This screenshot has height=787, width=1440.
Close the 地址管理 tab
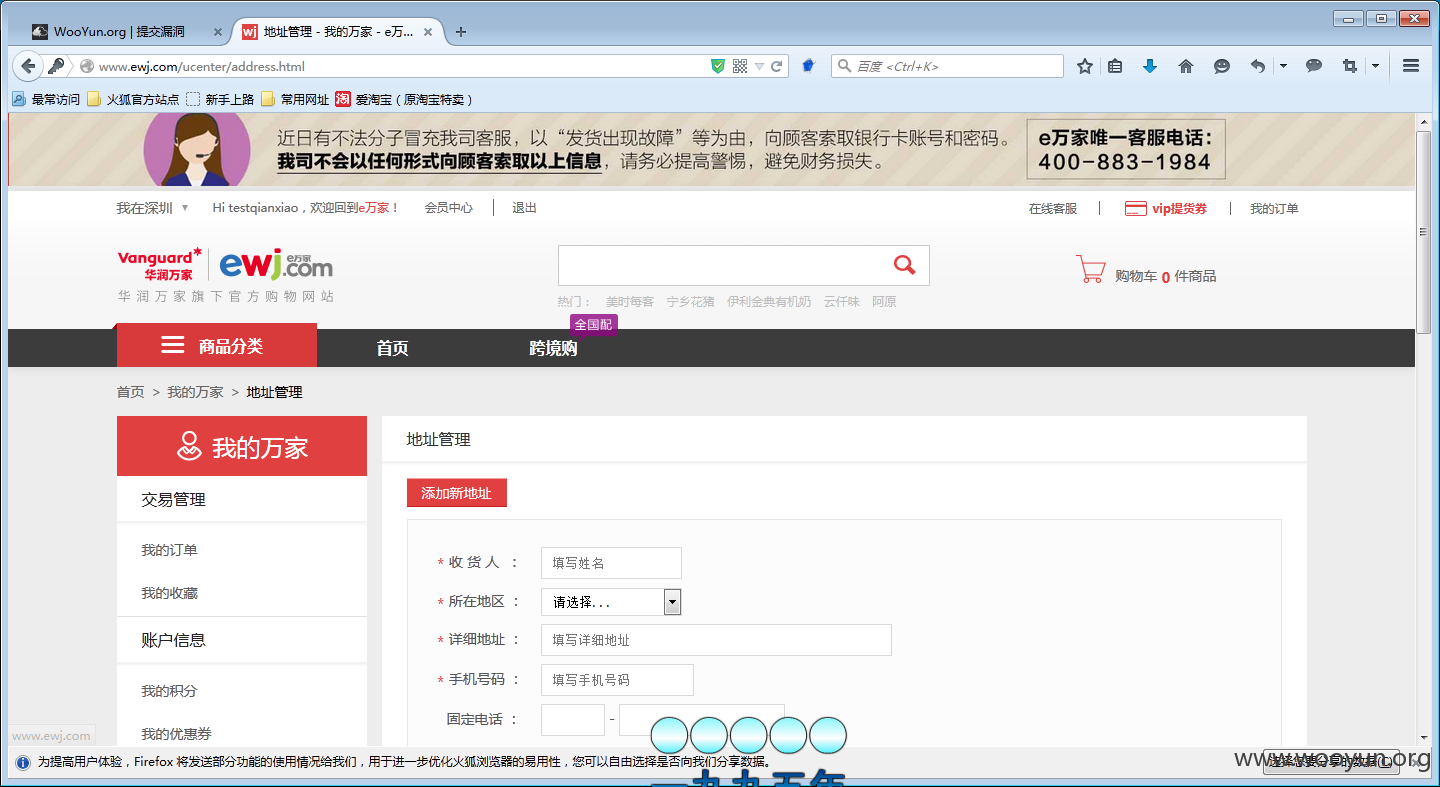428,32
